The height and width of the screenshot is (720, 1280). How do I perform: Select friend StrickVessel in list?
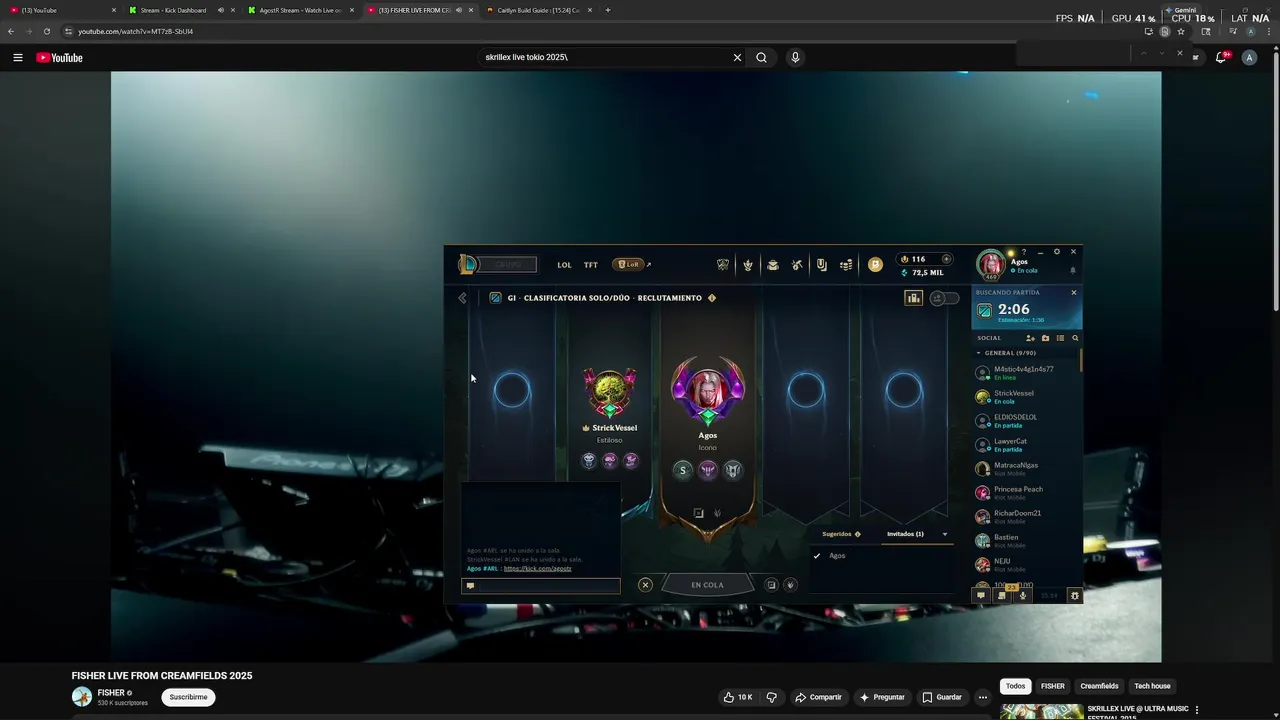click(1026, 396)
